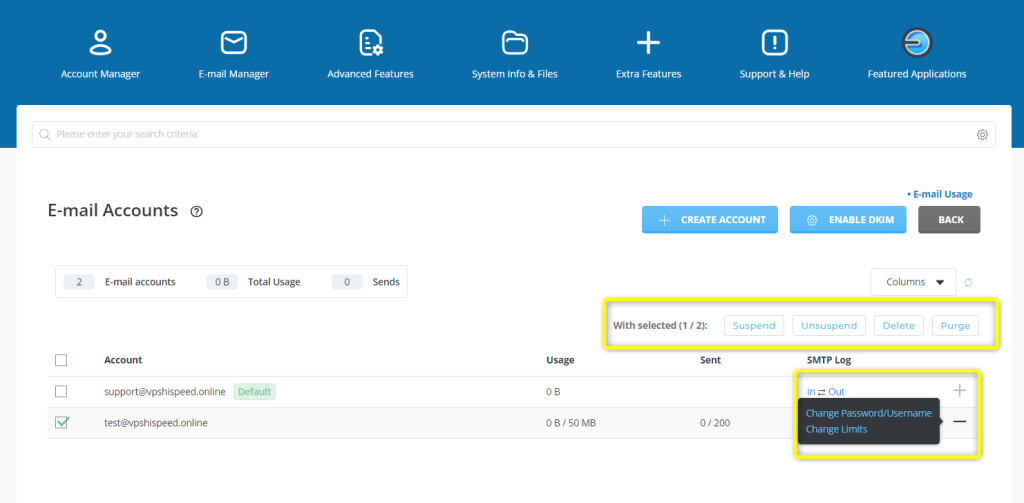
Task: Open the Columns dropdown
Action: [914, 282]
